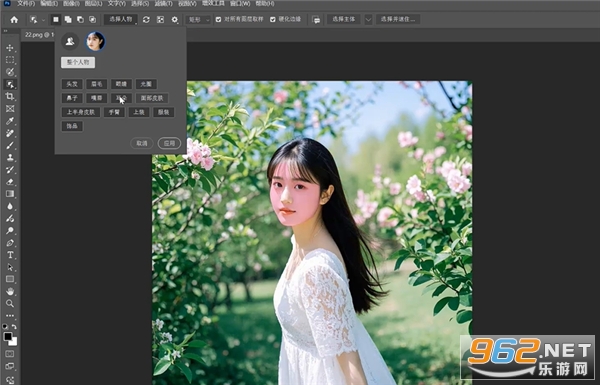Click the selection feedback icon

(x=316, y=20)
